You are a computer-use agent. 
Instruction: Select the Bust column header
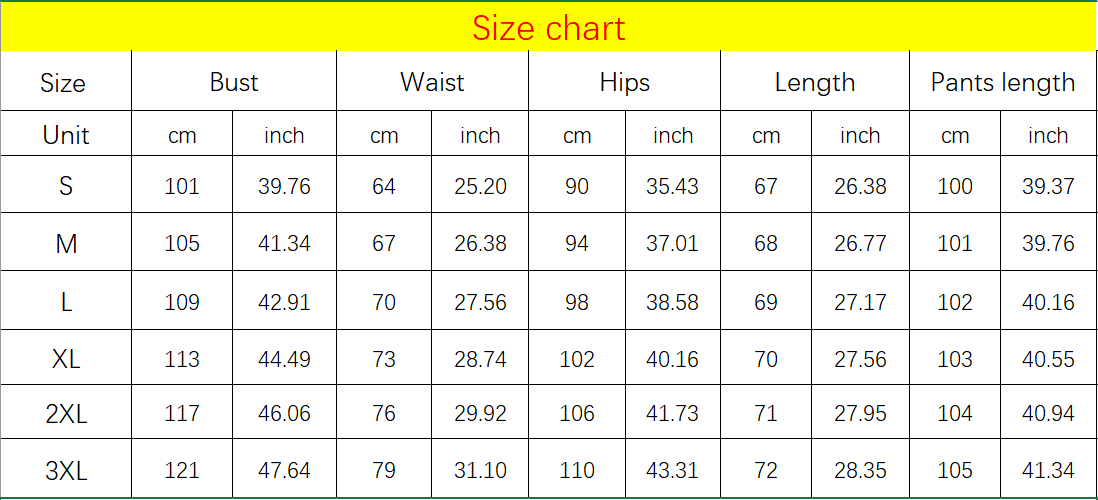tap(234, 82)
